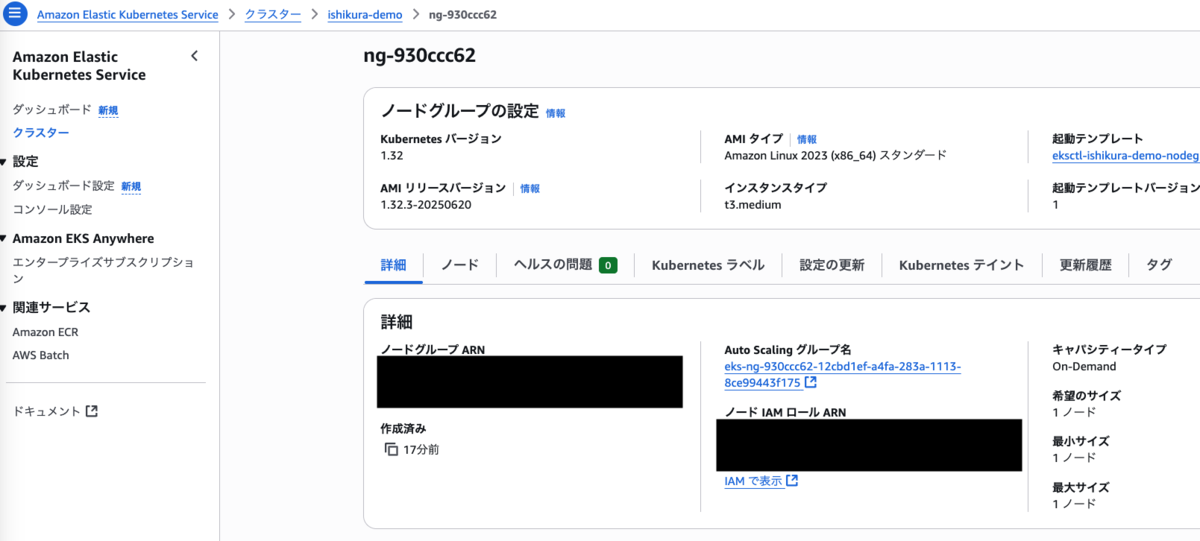The height and width of the screenshot is (541, 1200).
Task: Click 情報 link next to ノードグループの設定
Action: (555, 113)
